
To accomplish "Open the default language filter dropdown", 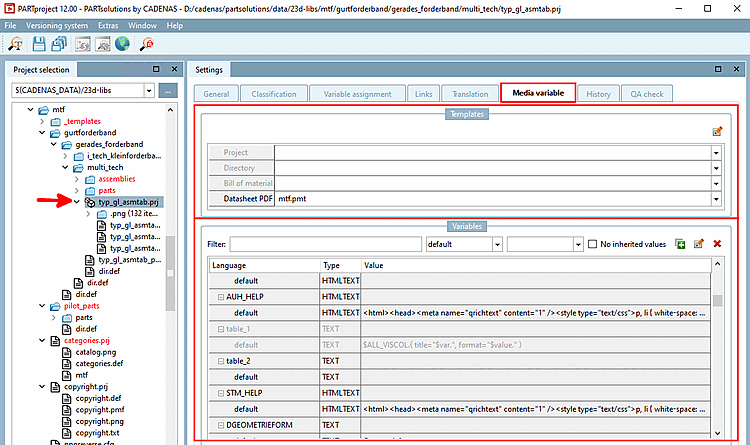I will coord(496,244).
